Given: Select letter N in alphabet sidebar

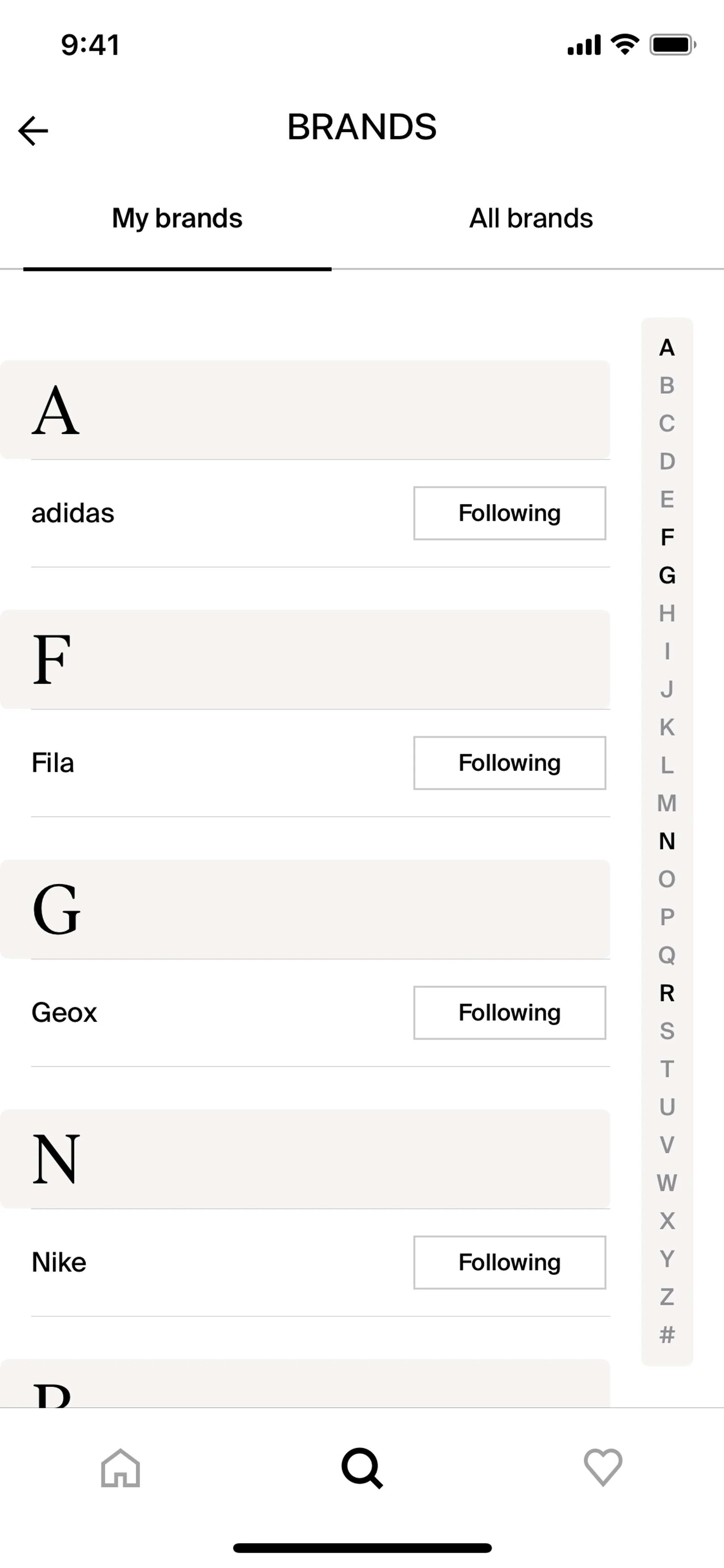Looking at the screenshot, I should (x=667, y=841).
